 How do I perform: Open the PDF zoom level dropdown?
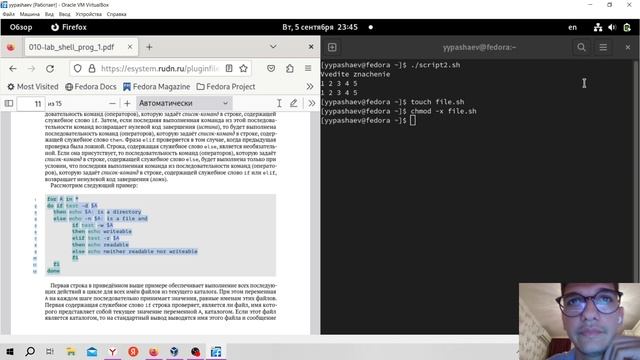(184, 103)
